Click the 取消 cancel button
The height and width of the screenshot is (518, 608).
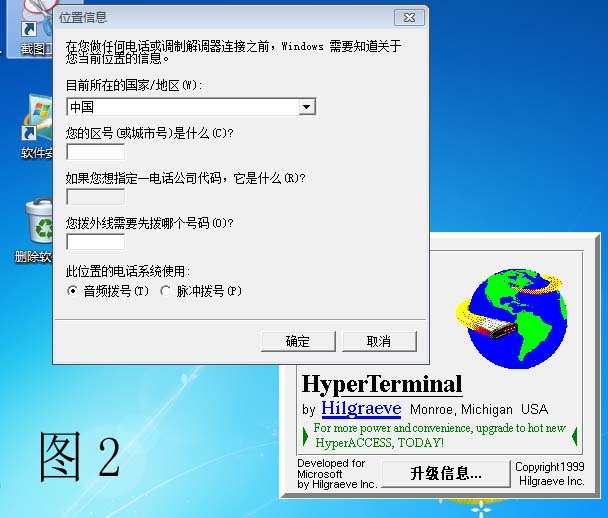point(379,341)
